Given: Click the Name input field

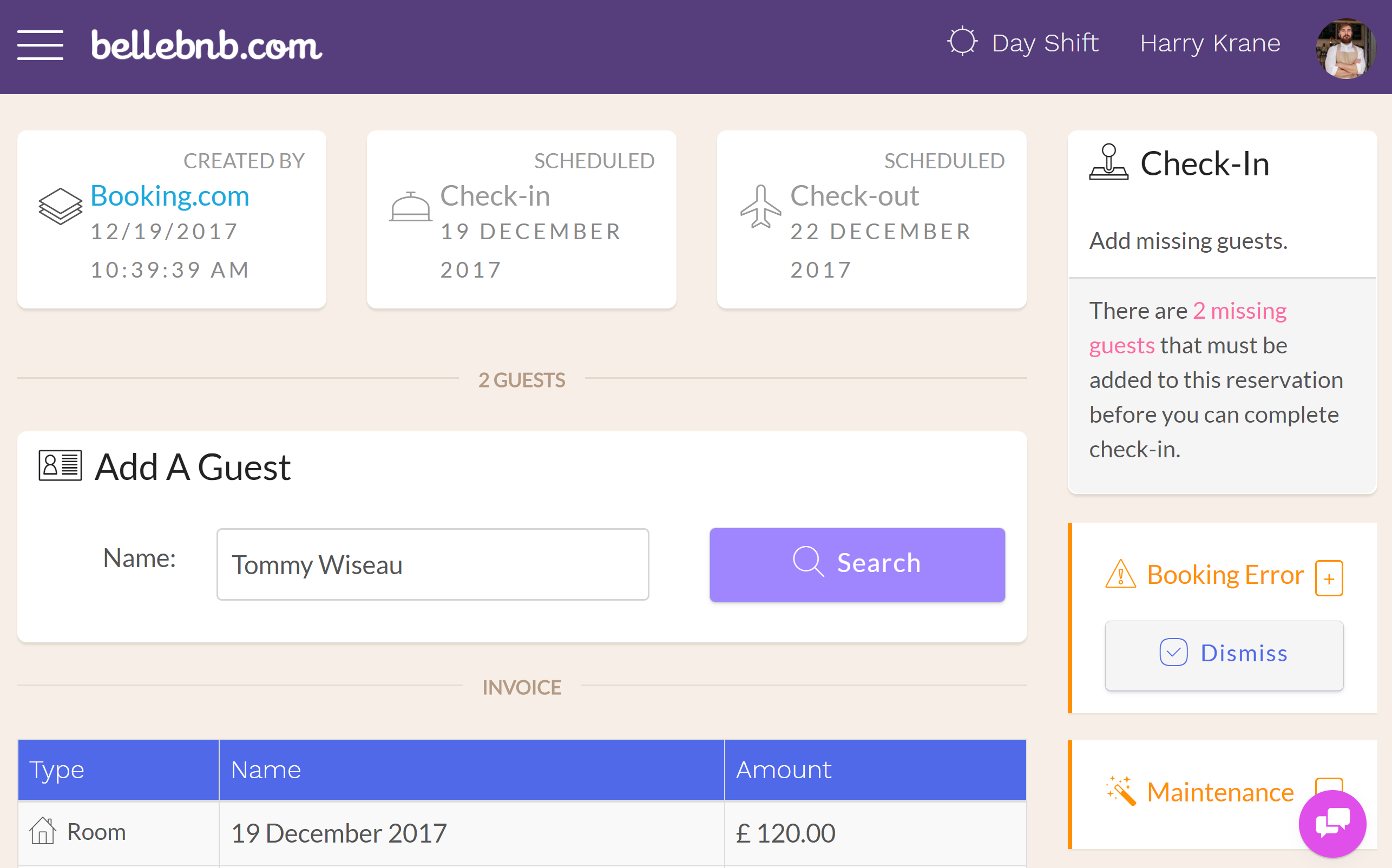Looking at the screenshot, I should click(x=432, y=564).
